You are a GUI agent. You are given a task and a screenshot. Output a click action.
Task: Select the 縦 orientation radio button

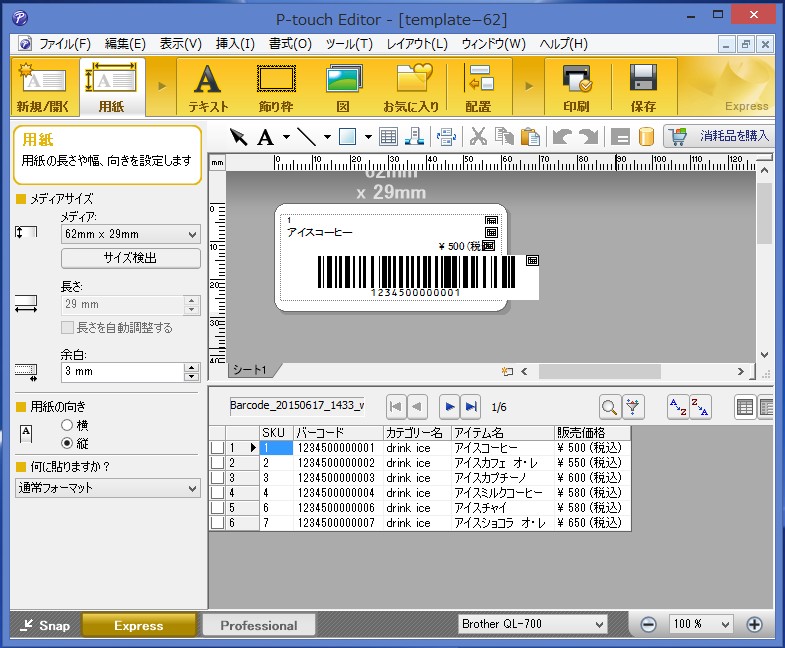(67, 443)
